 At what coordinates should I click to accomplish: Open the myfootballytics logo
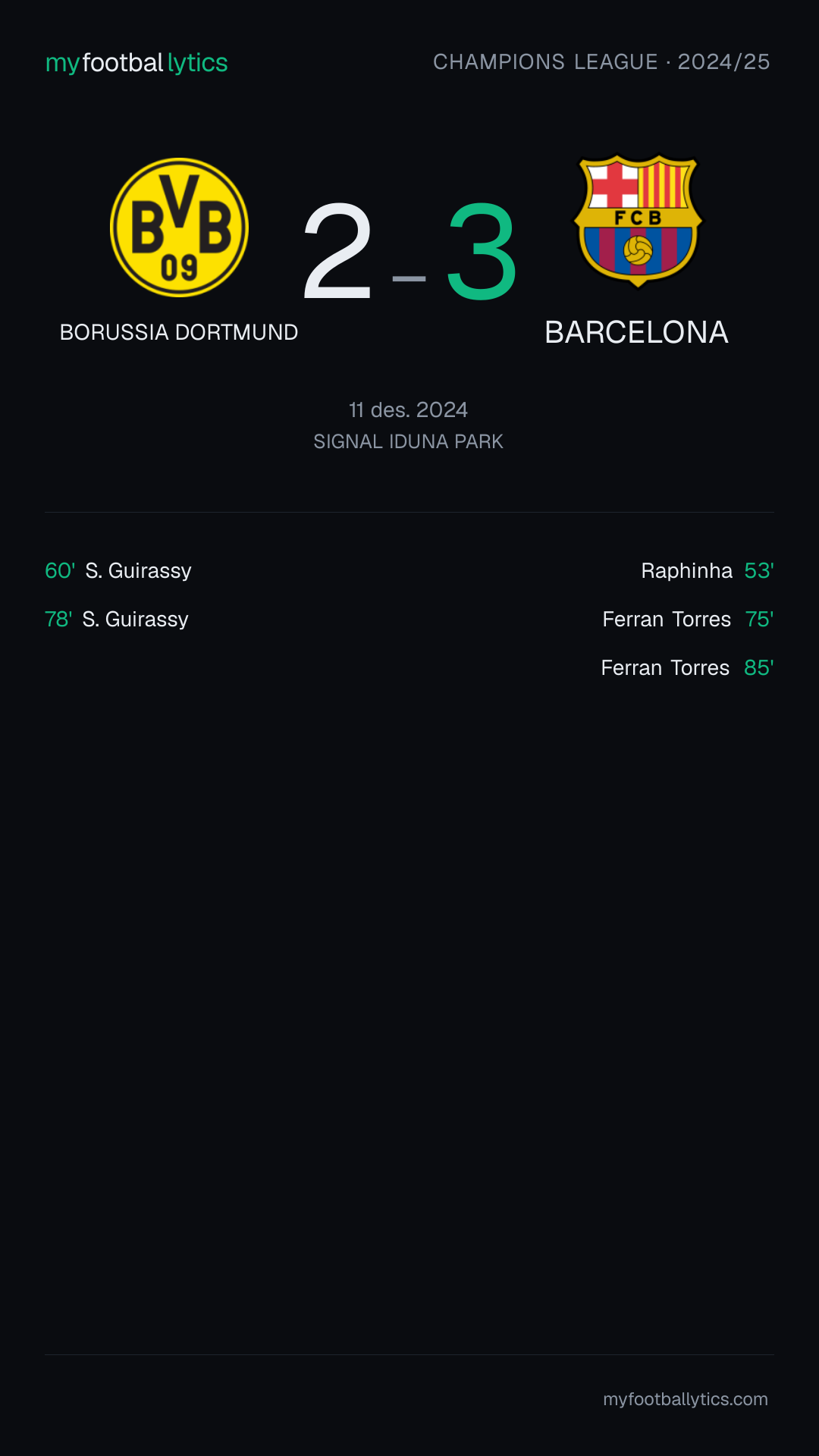tap(136, 62)
